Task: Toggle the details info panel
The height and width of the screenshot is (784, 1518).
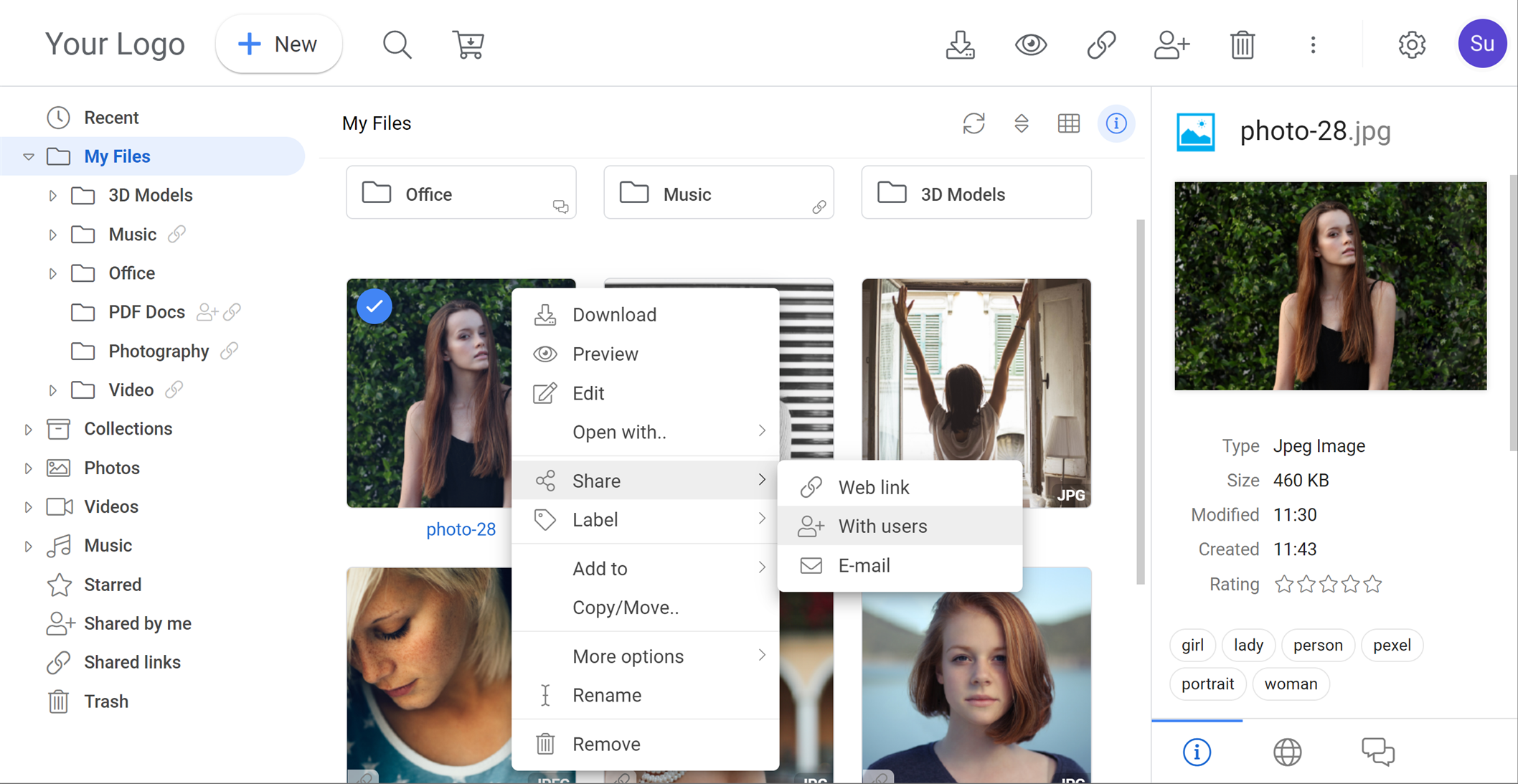Action: coord(1116,123)
